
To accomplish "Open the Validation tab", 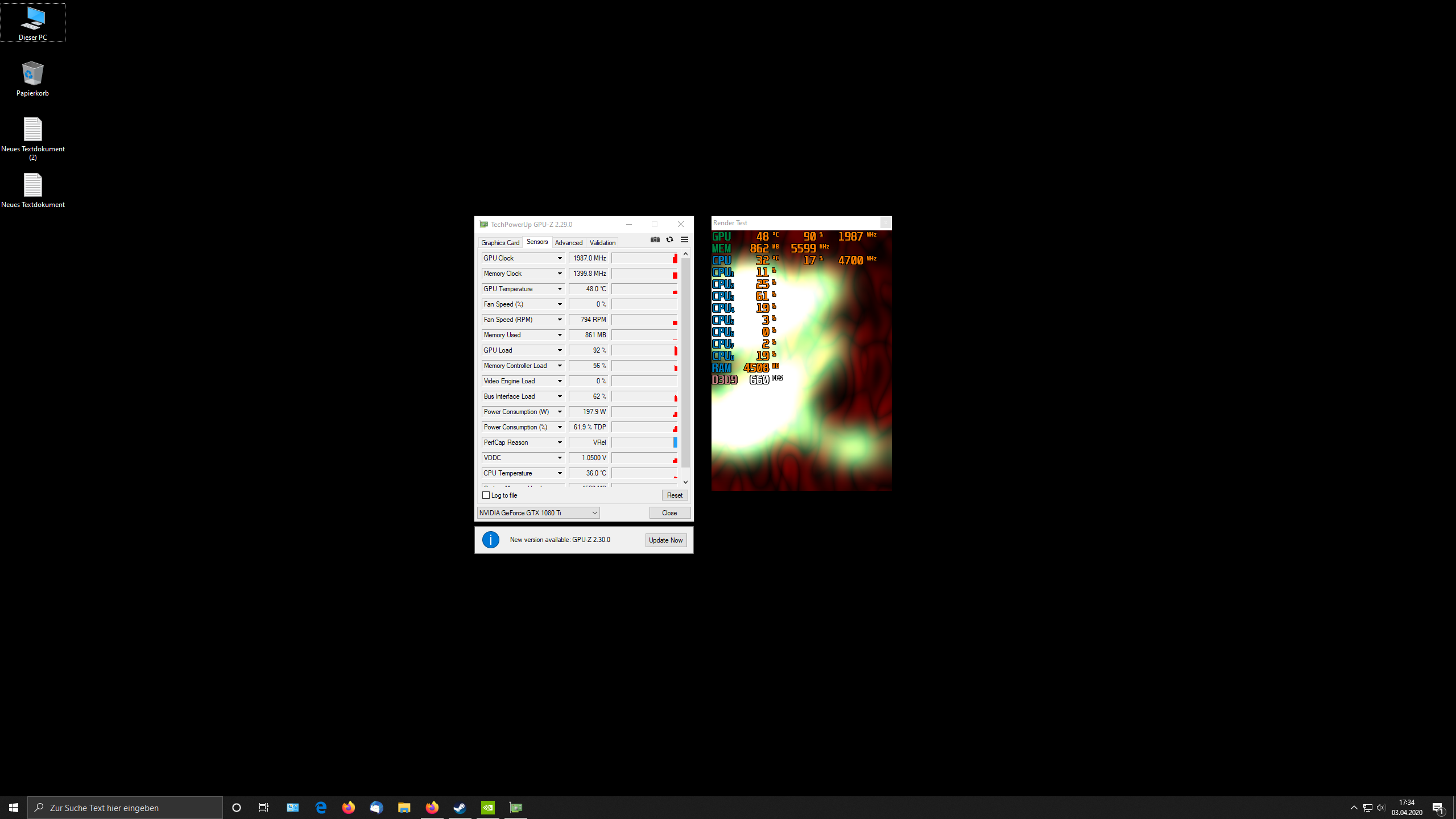I will pos(602,243).
